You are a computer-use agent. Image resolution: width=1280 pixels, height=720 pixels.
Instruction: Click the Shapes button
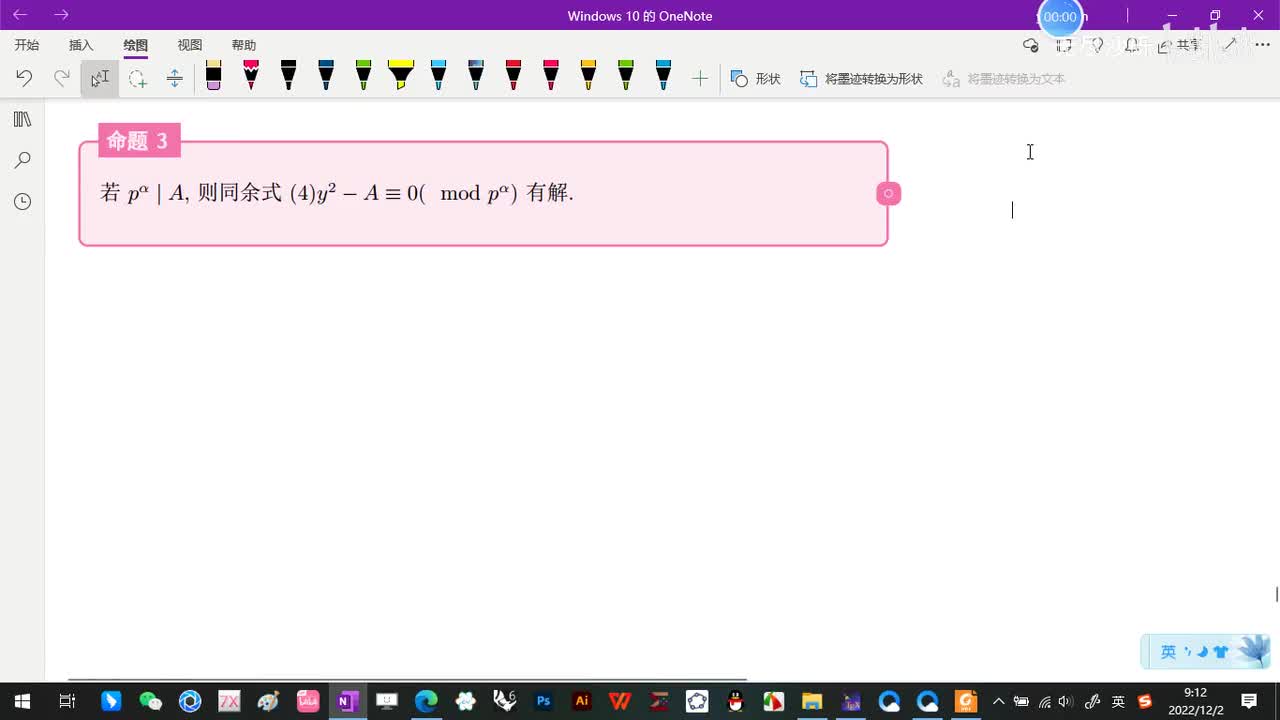[x=756, y=78]
